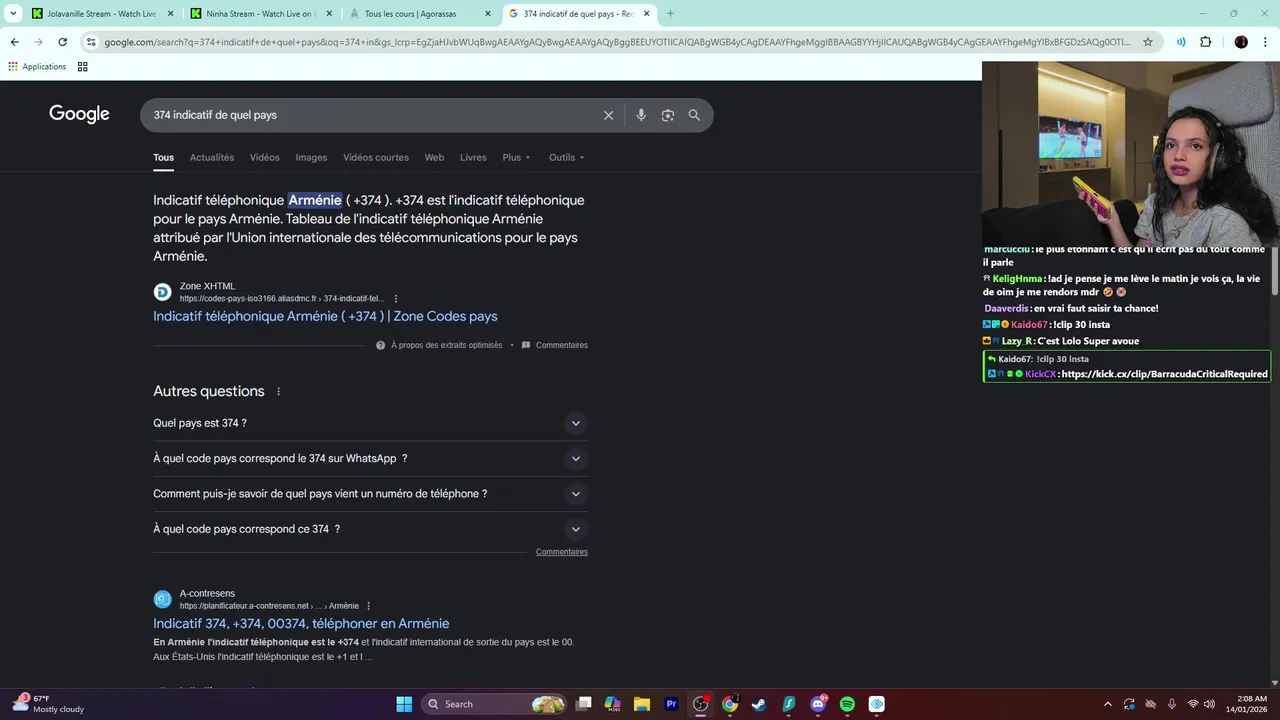View site information in the address bar
Image resolution: width=1280 pixels, height=720 pixels.
pyautogui.click(x=90, y=42)
